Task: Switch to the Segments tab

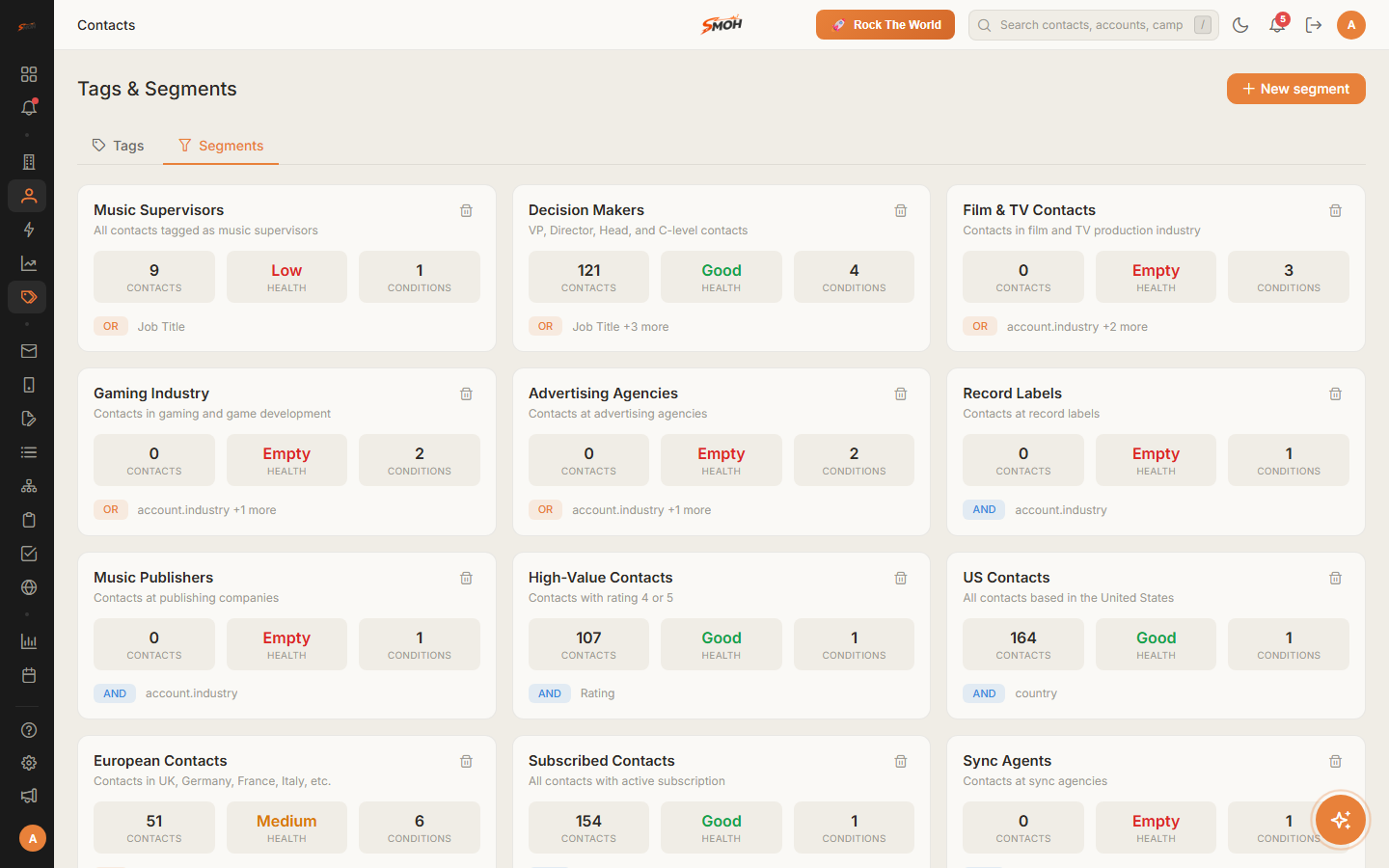Action: pyautogui.click(x=221, y=146)
